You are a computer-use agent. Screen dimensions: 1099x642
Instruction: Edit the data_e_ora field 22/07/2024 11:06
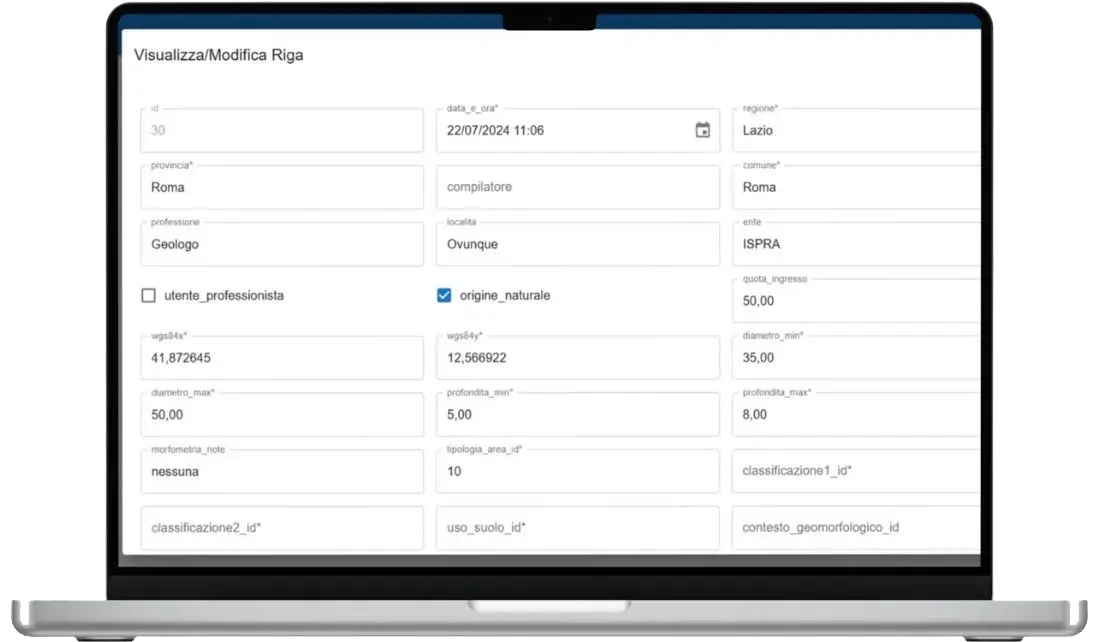pyautogui.click(x=578, y=130)
